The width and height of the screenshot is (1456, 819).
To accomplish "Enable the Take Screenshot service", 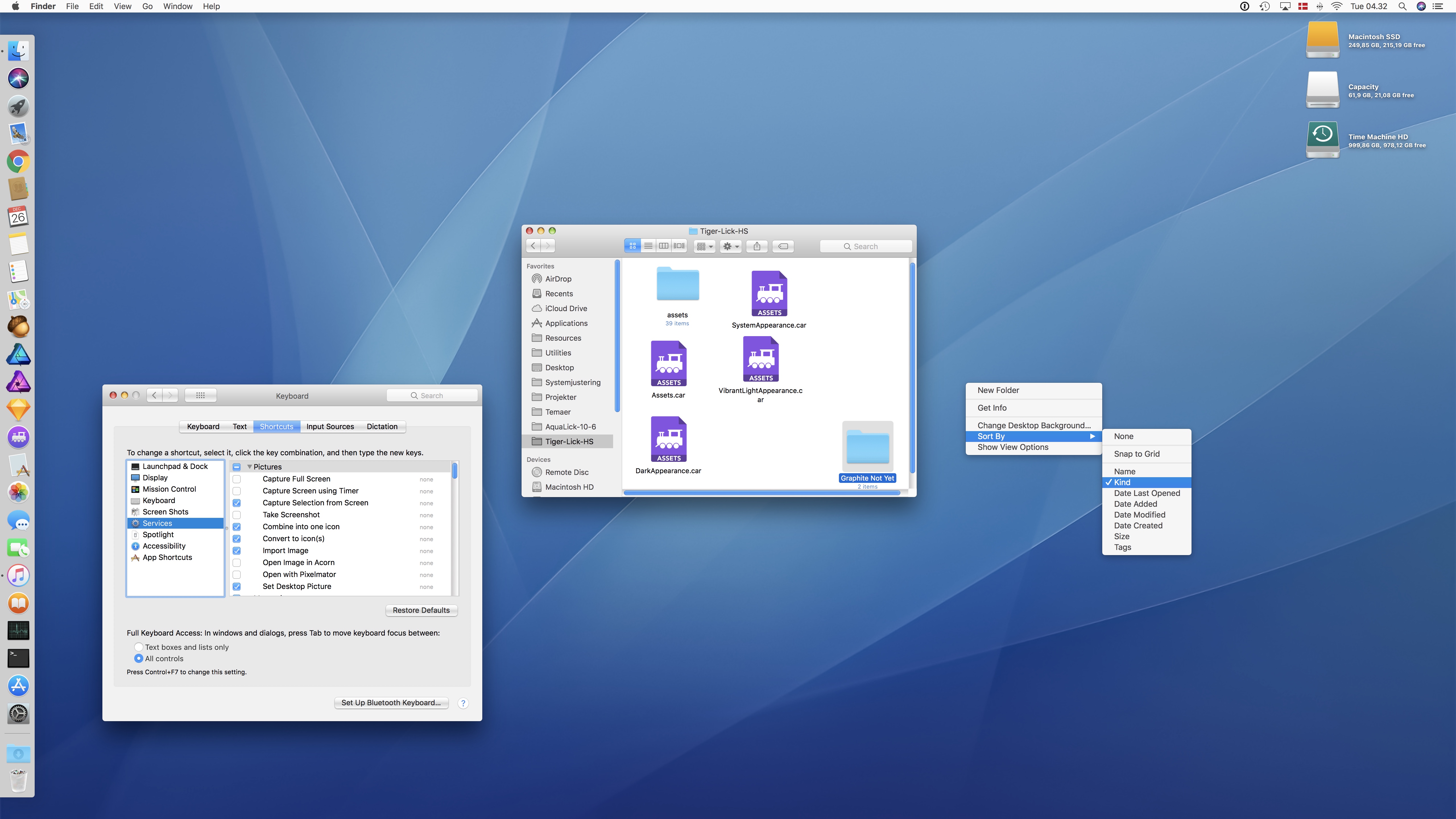I will coord(237,515).
